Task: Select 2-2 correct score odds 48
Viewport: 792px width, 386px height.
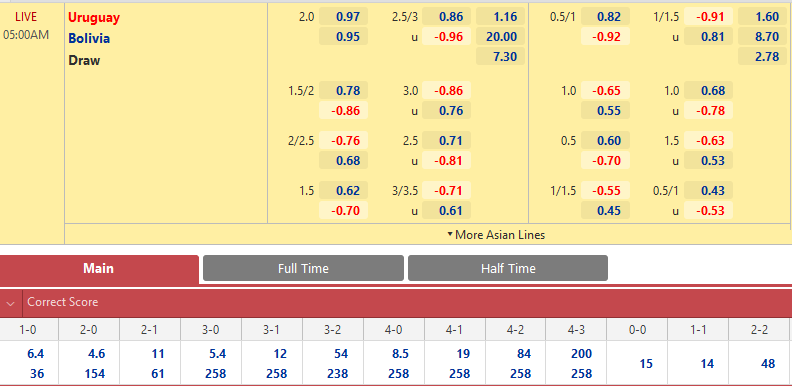Action: tap(760, 363)
